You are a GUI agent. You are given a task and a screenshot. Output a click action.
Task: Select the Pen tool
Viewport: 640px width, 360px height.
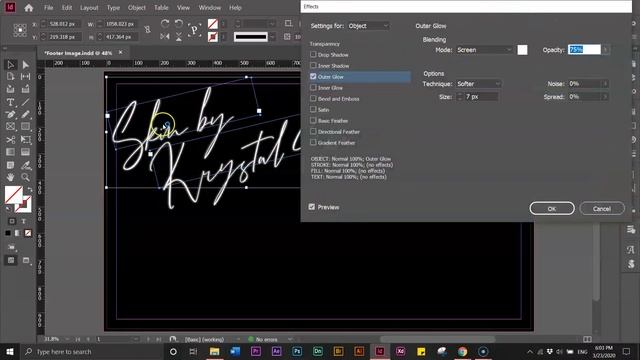tap(11, 115)
